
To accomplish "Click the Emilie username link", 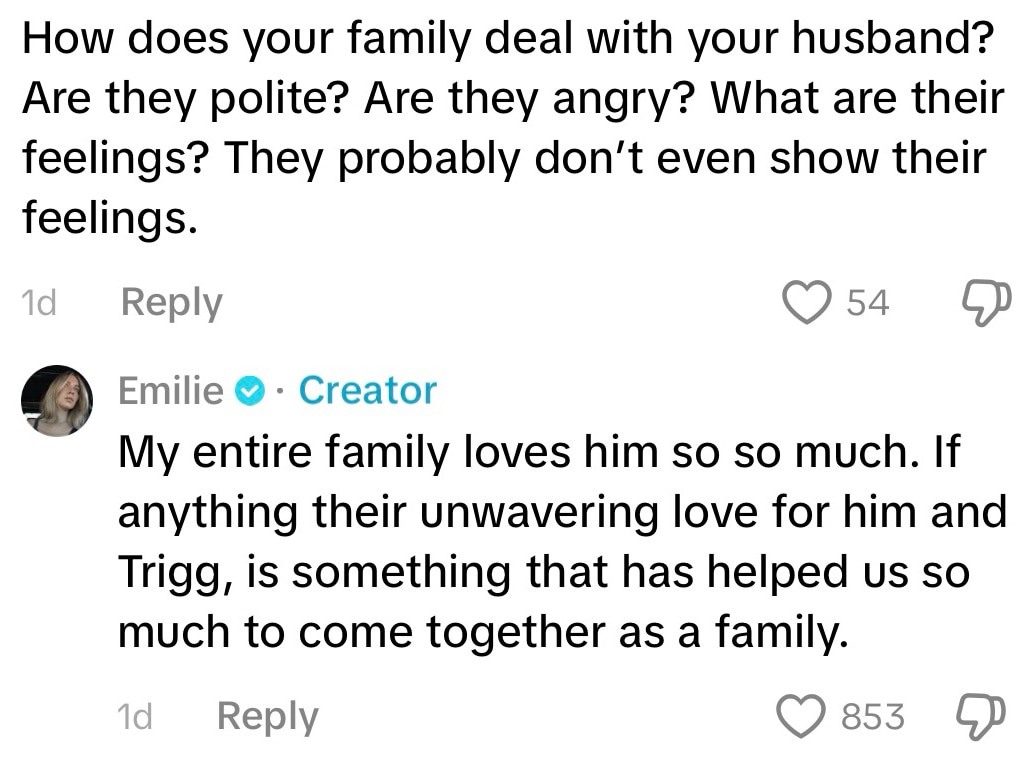I will [x=170, y=391].
